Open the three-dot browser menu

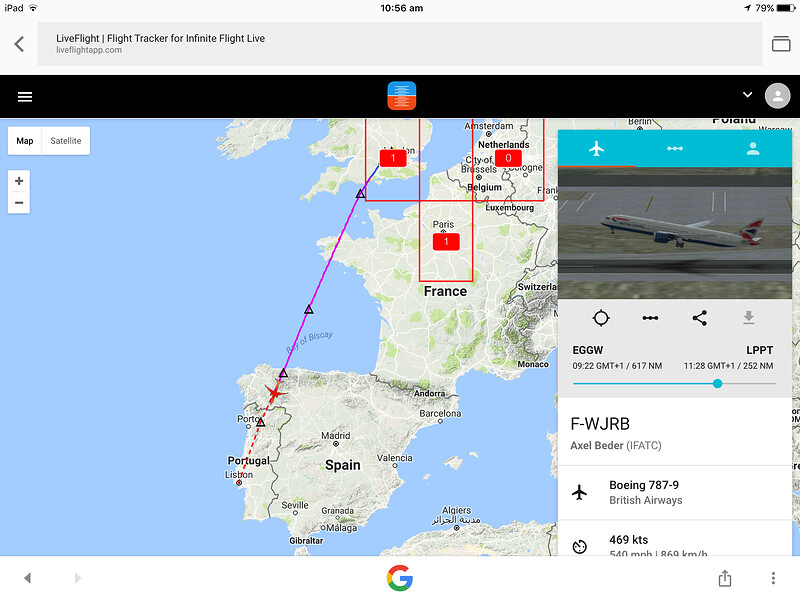coord(773,578)
